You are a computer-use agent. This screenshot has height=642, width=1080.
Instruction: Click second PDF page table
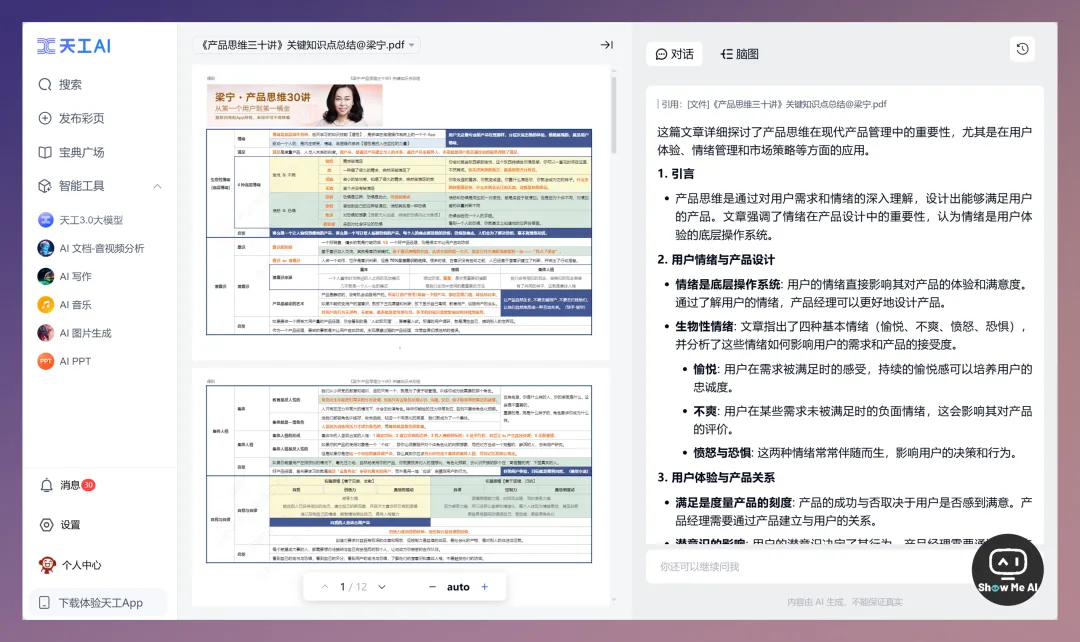[399, 474]
